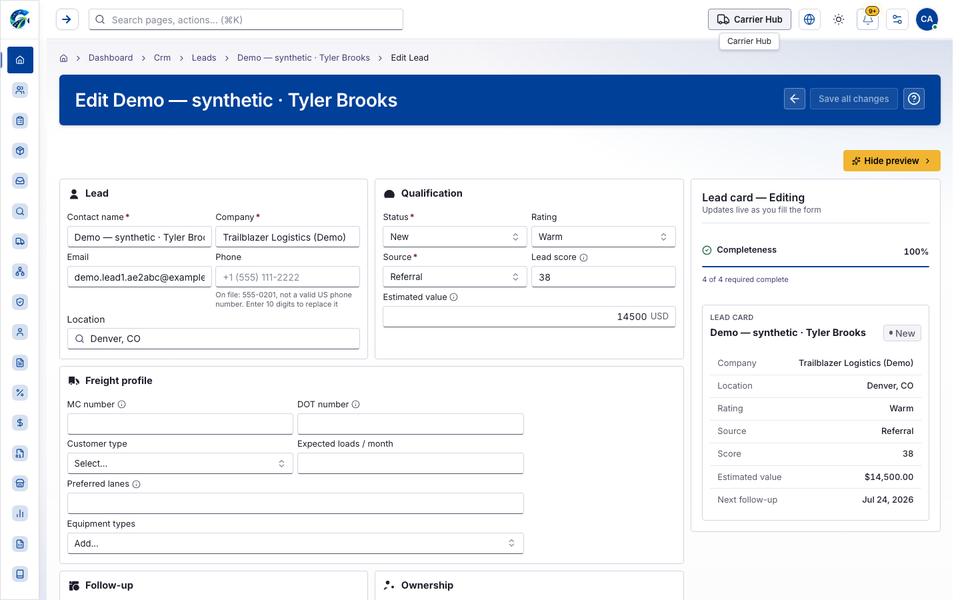Go back using the header arrow button
Image resolution: width=960 pixels, height=600 pixels.
pos(795,99)
